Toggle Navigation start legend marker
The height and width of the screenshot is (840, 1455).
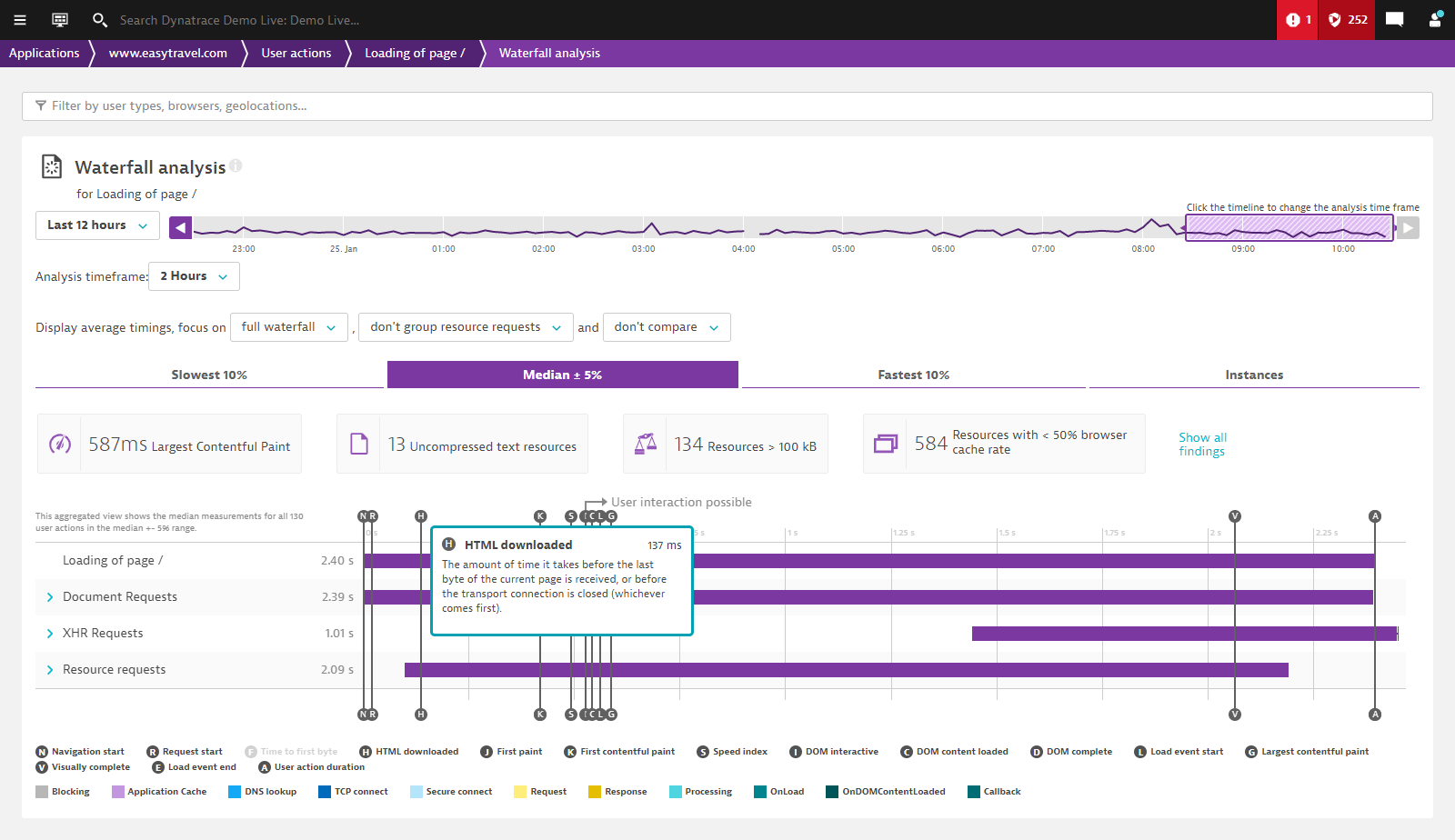point(80,752)
